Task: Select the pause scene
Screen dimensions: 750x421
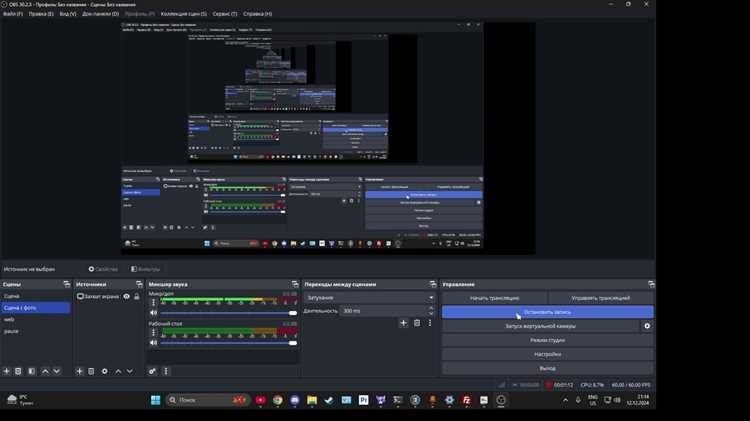Action: 36,331
